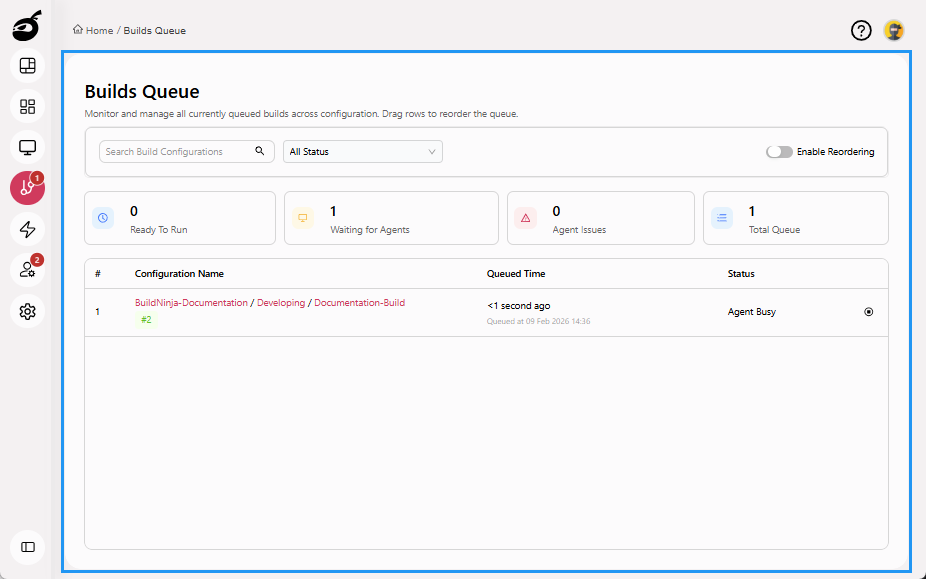
Task: Open the user profile avatar
Action: point(893,30)
